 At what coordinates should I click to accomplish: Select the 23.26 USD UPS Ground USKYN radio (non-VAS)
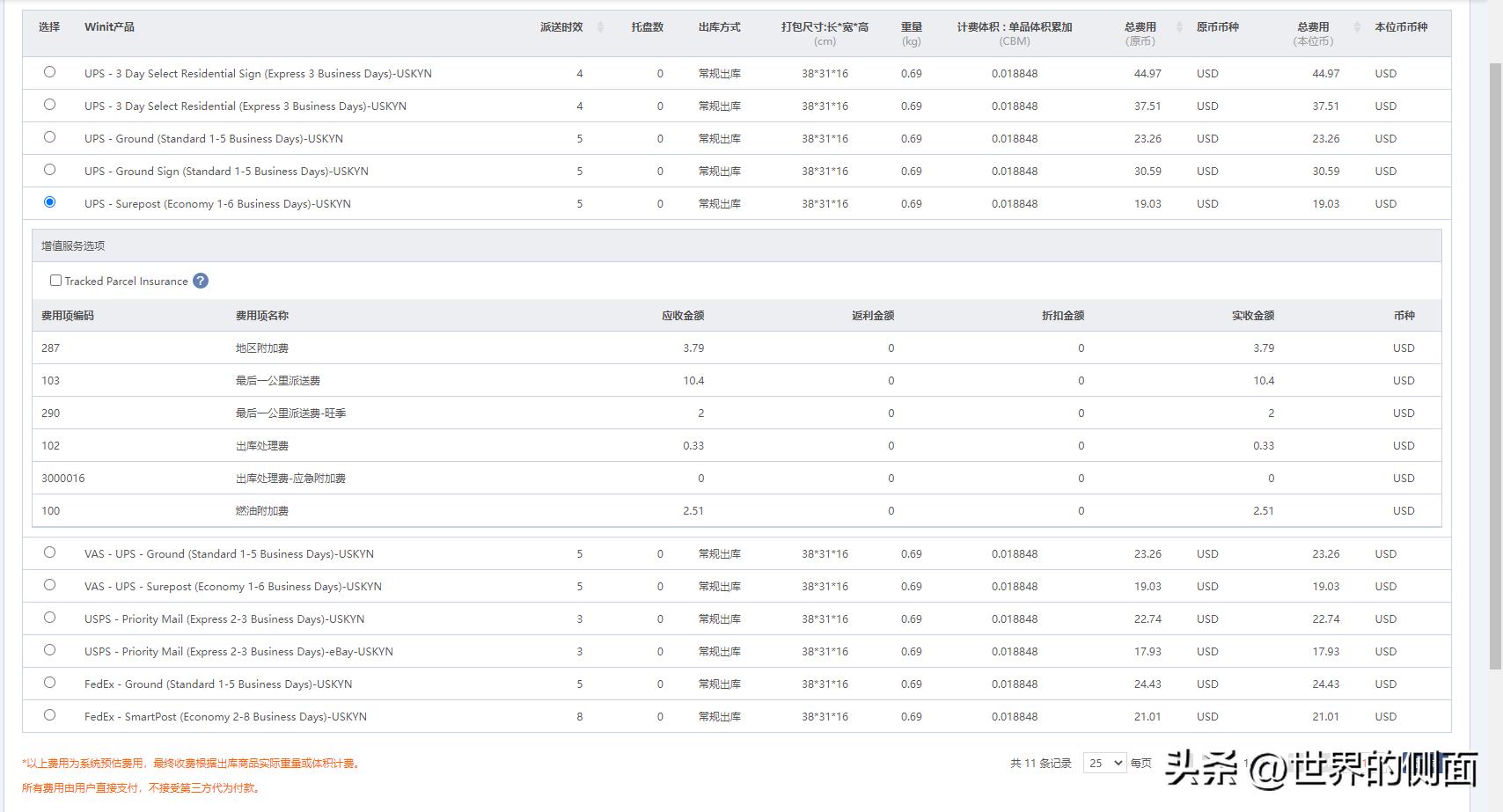click(49, 137)
